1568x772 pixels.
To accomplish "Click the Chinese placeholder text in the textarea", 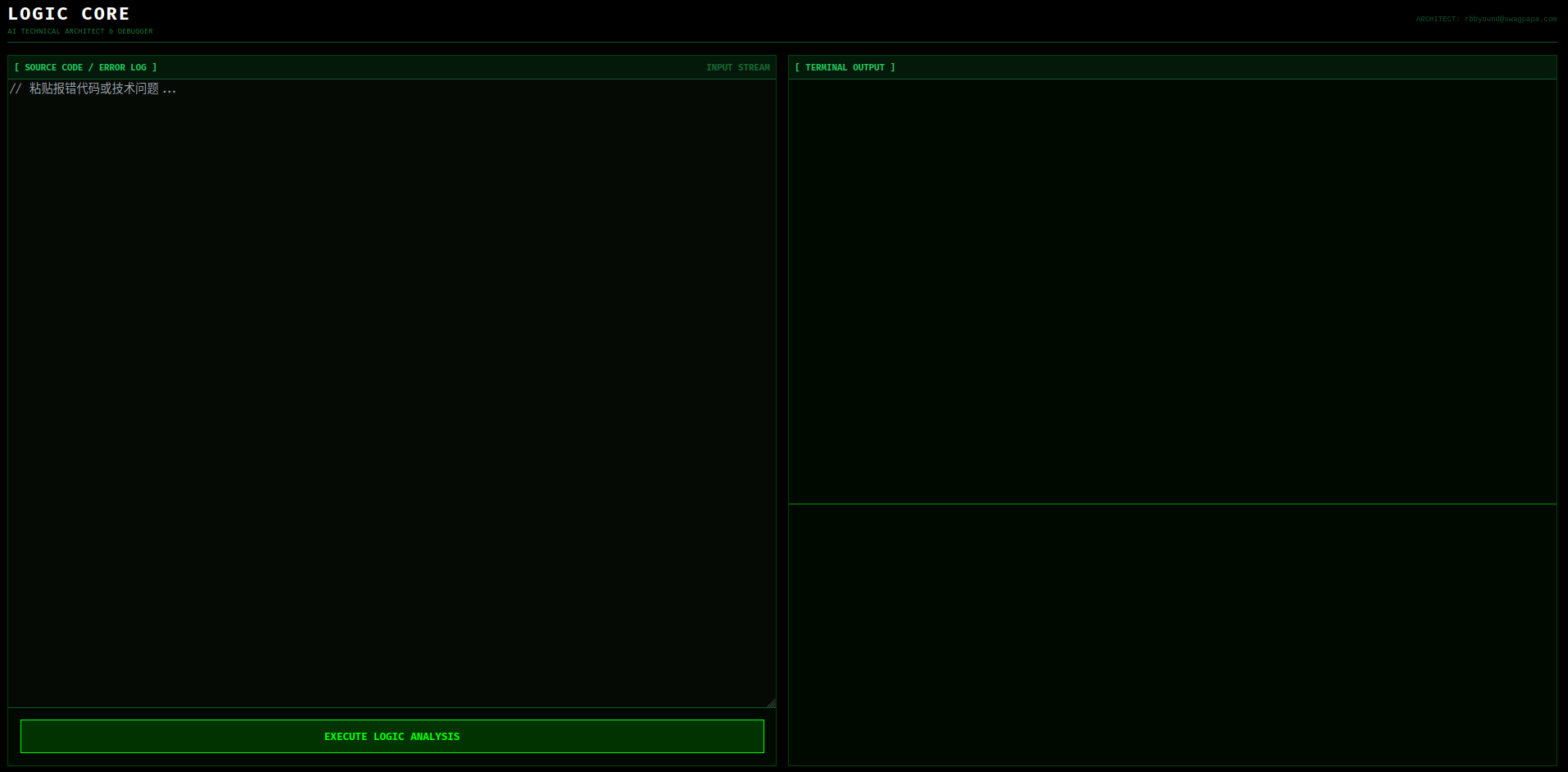I will [x=94, y=89].
